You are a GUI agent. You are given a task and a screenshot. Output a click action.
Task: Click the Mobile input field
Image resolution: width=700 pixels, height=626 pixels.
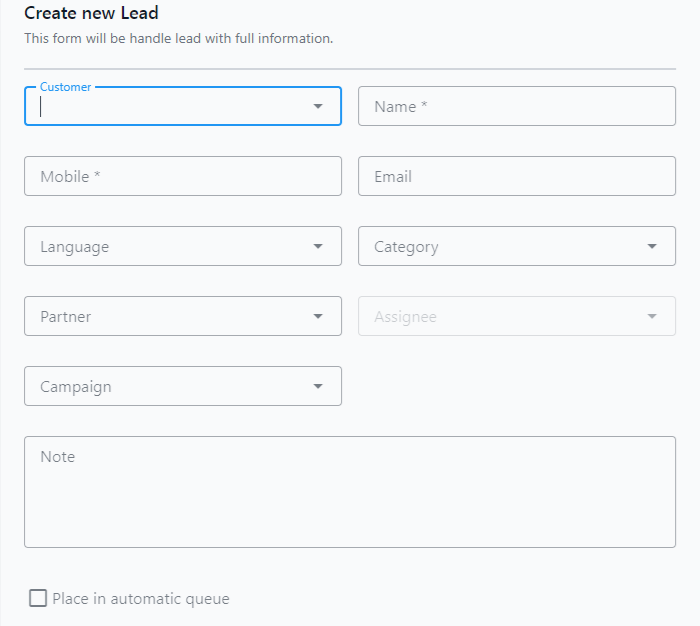coord(183,176)
